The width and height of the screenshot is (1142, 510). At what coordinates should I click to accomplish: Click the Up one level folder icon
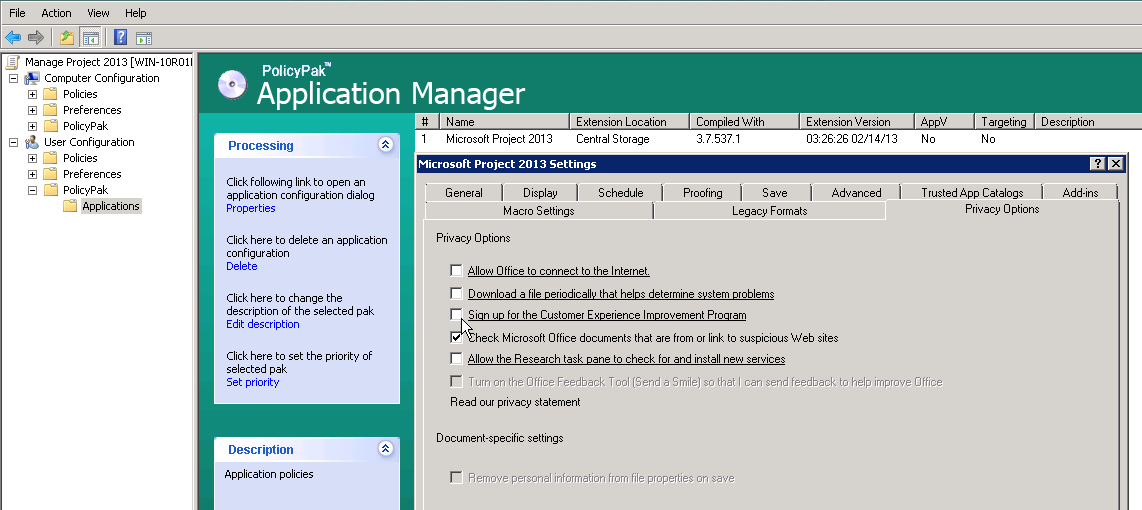pos(67,37)
